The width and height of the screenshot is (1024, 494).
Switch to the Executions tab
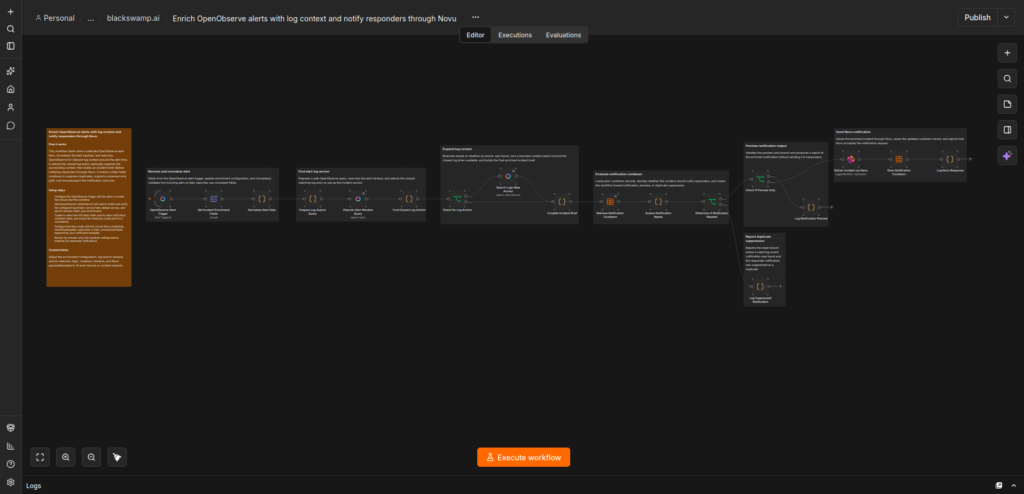pyautogui.click(x=515, y=35)
